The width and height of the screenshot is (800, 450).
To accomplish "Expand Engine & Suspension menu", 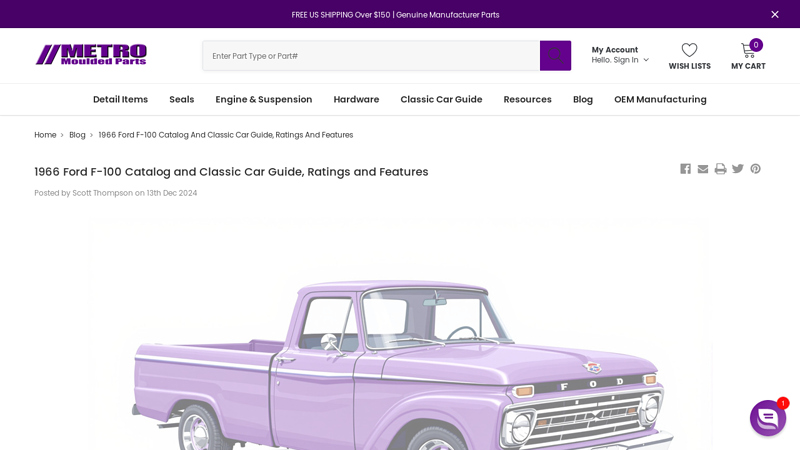I will tap(263, 99).
